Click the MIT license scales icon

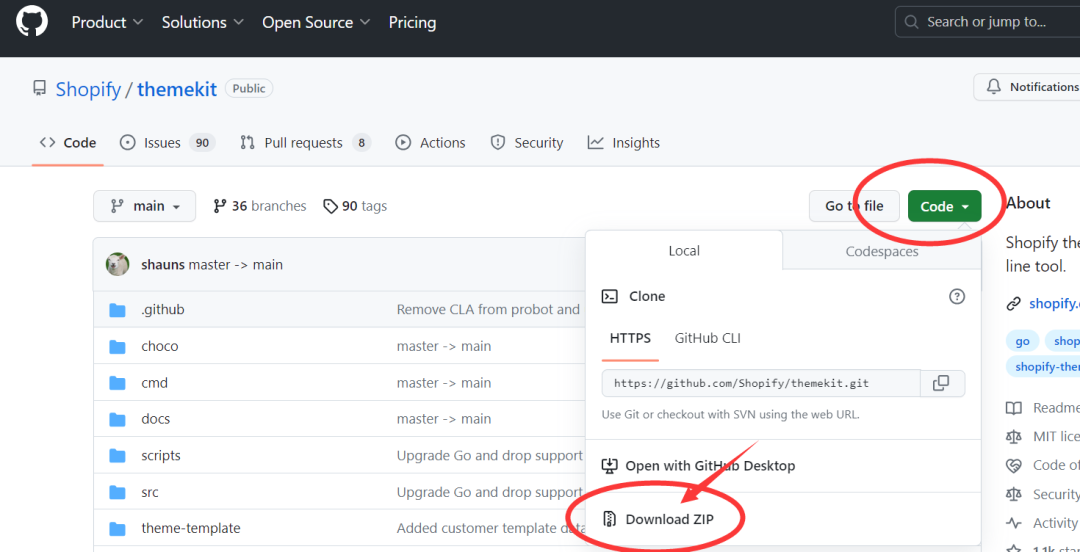tap(1013, 436)
